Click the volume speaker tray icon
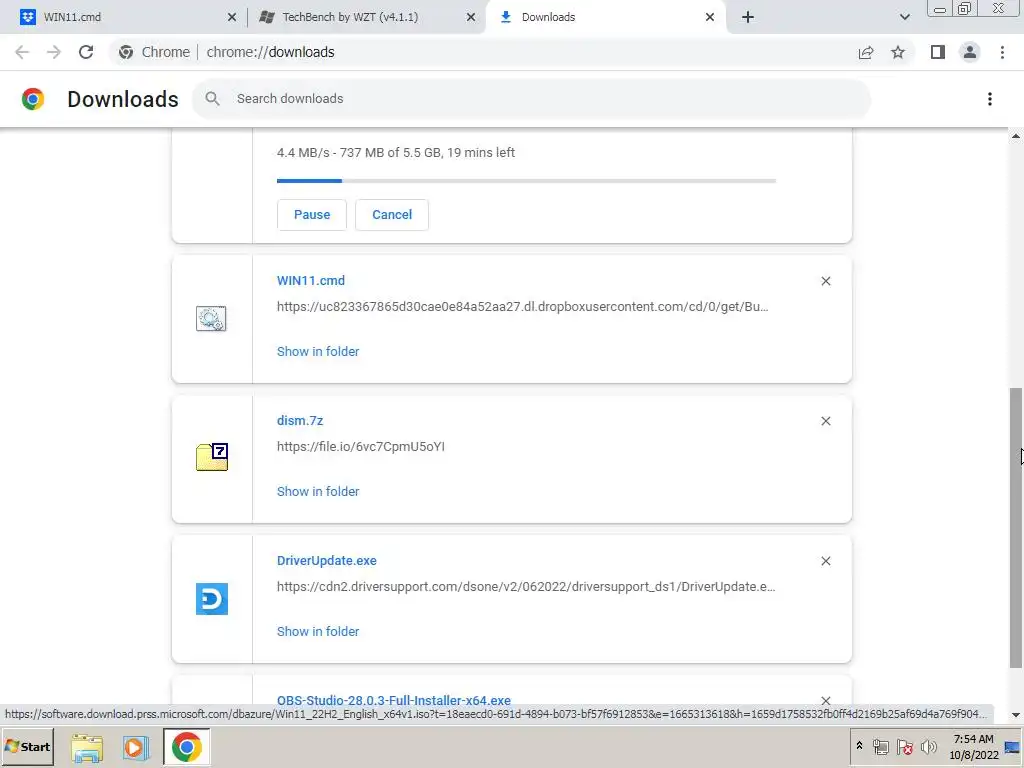The image size is (1024, 768). tap(928, 747)
